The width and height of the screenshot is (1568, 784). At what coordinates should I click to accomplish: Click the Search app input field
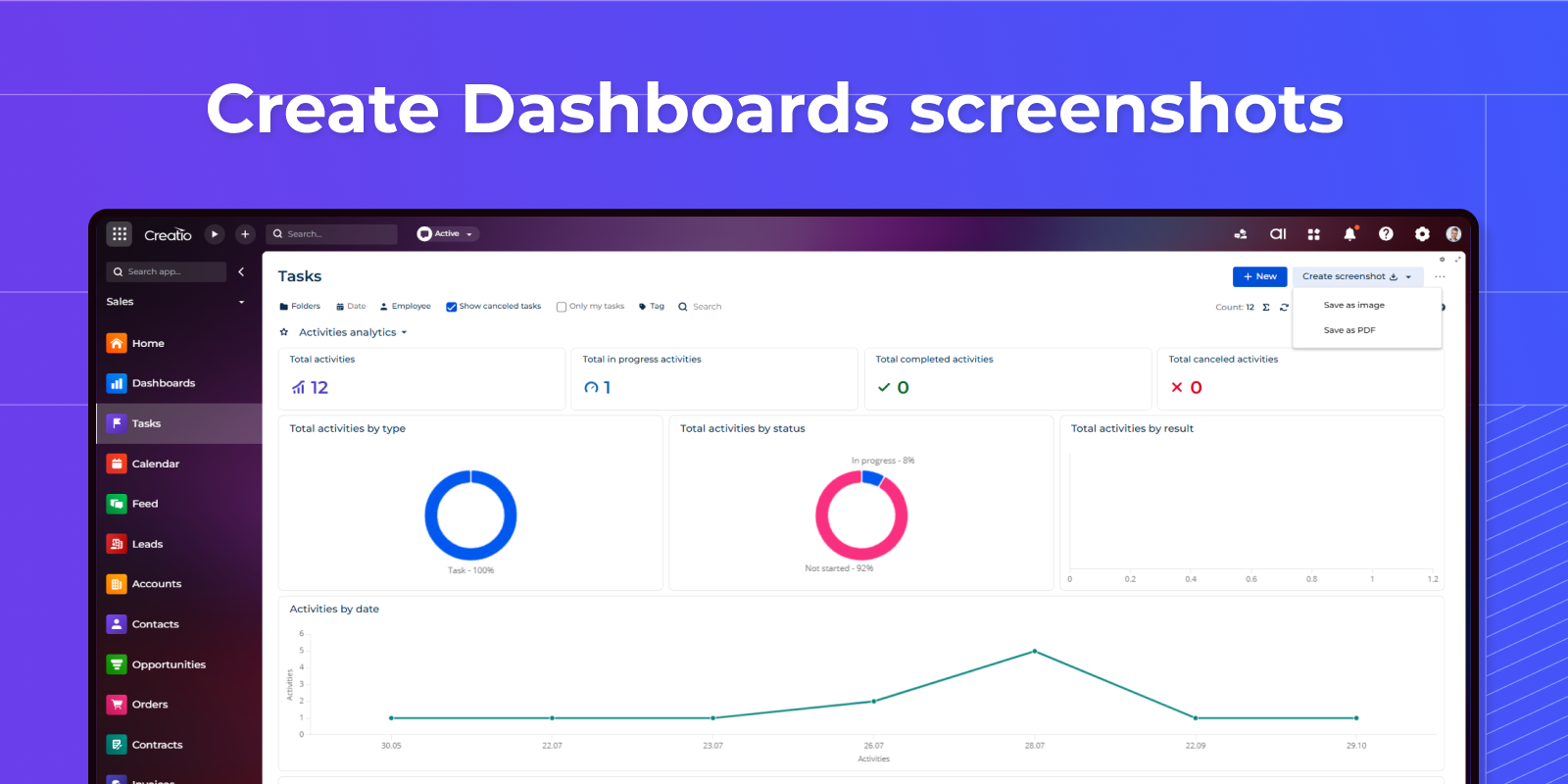166,271
